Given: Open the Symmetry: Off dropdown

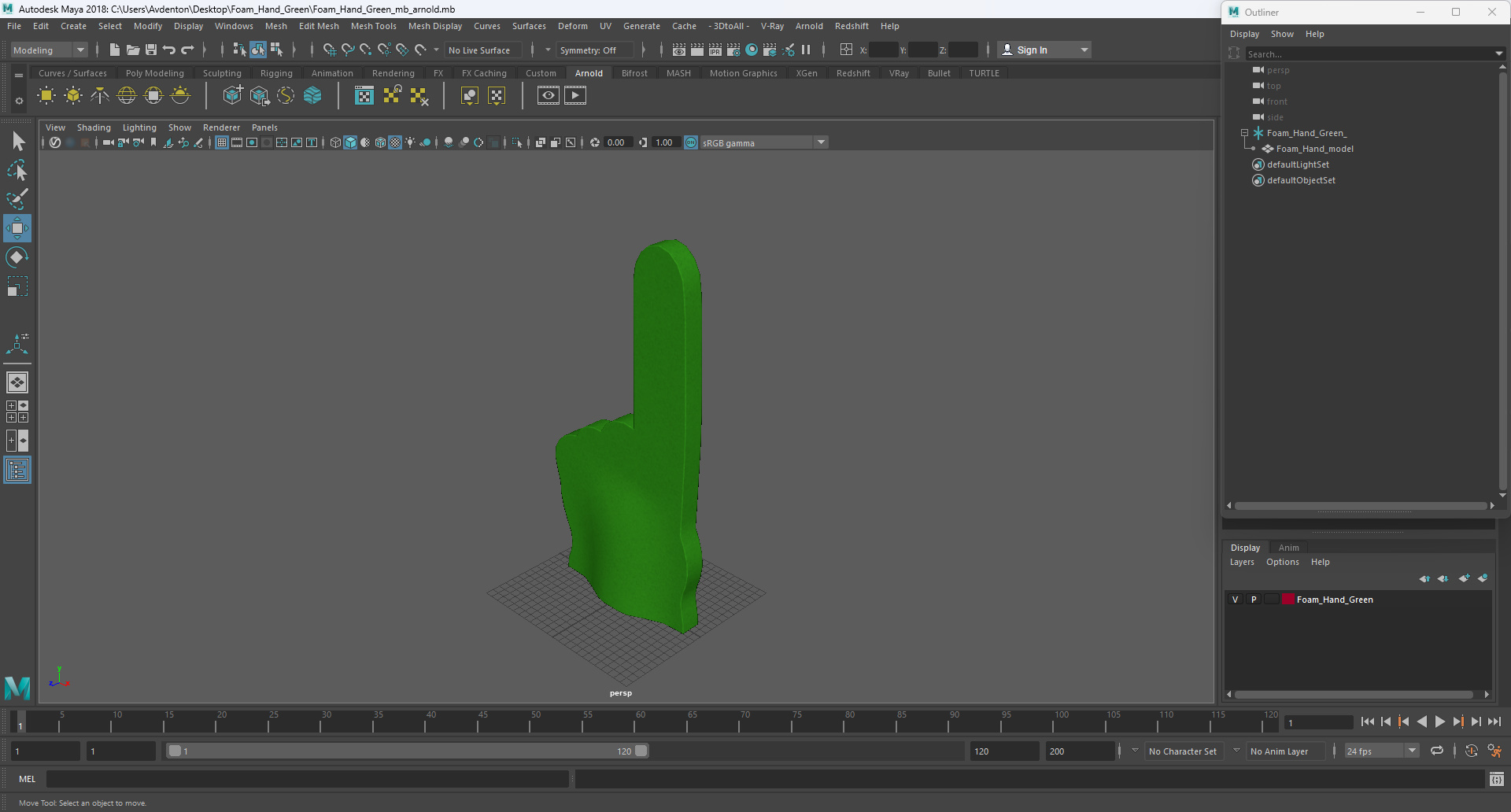Looking at the screenshot, I should (x=595, y=50).
